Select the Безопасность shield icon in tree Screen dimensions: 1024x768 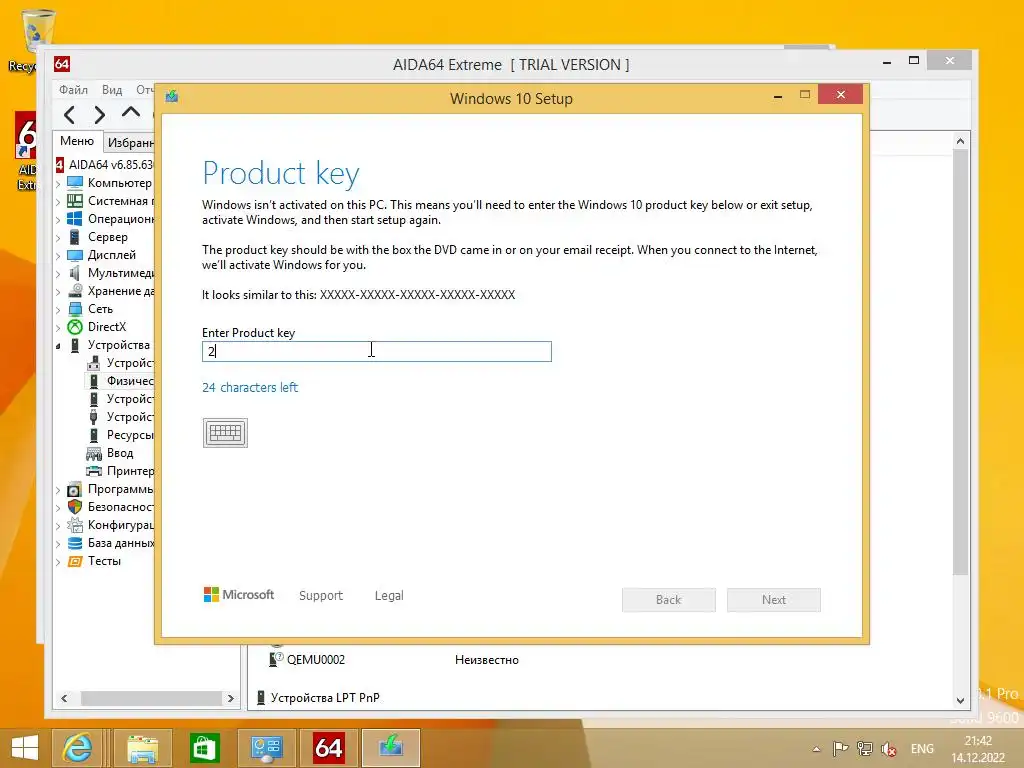[75, 507]
